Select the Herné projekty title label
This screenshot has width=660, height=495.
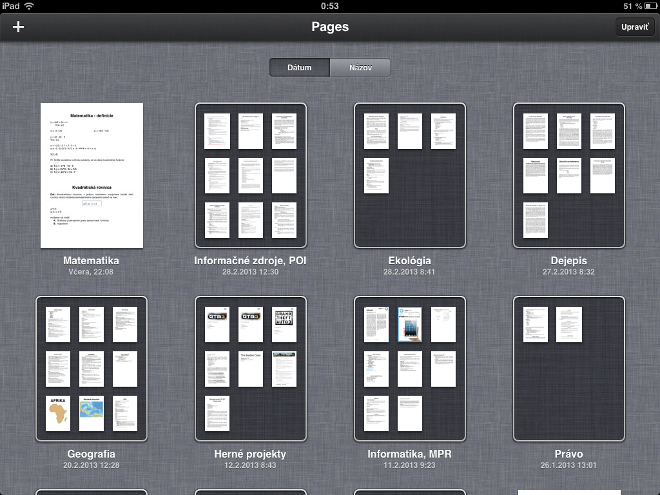coord(250,454)
